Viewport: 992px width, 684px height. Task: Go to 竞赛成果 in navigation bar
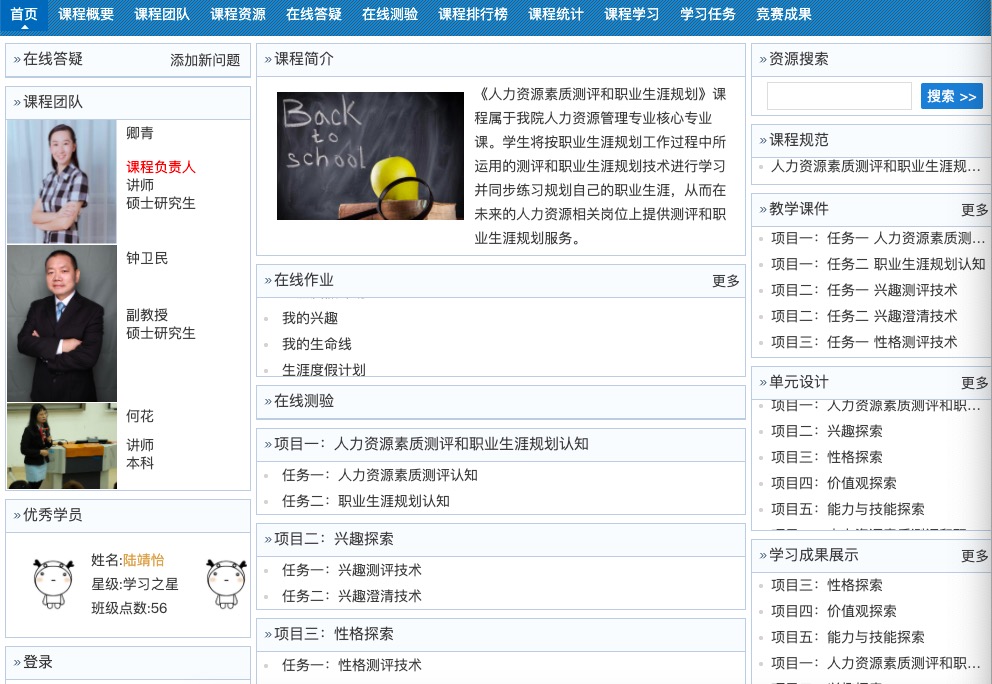click(x=783, y=14)
